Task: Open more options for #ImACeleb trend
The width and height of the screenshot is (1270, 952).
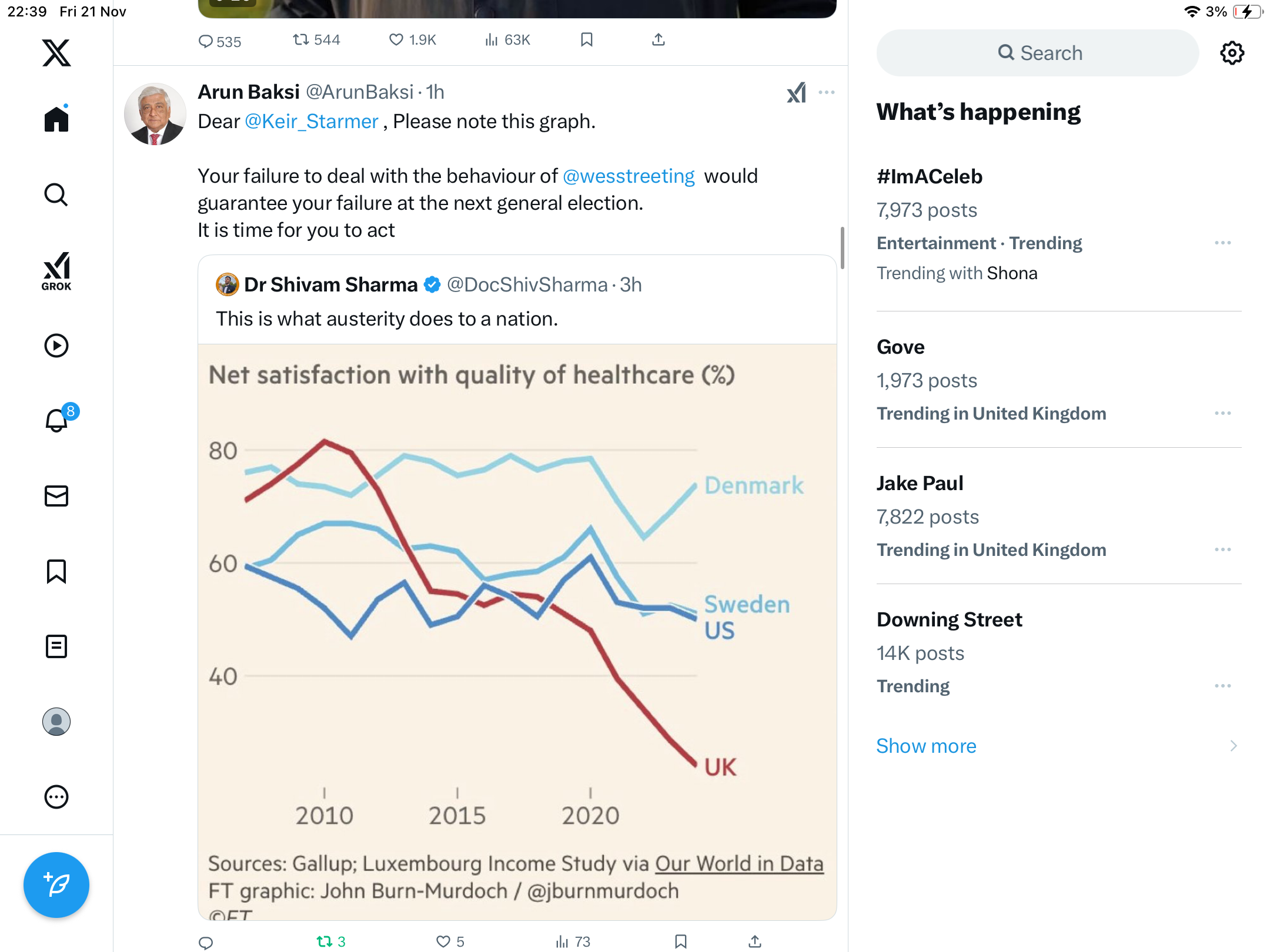Action: (1222, 243)
